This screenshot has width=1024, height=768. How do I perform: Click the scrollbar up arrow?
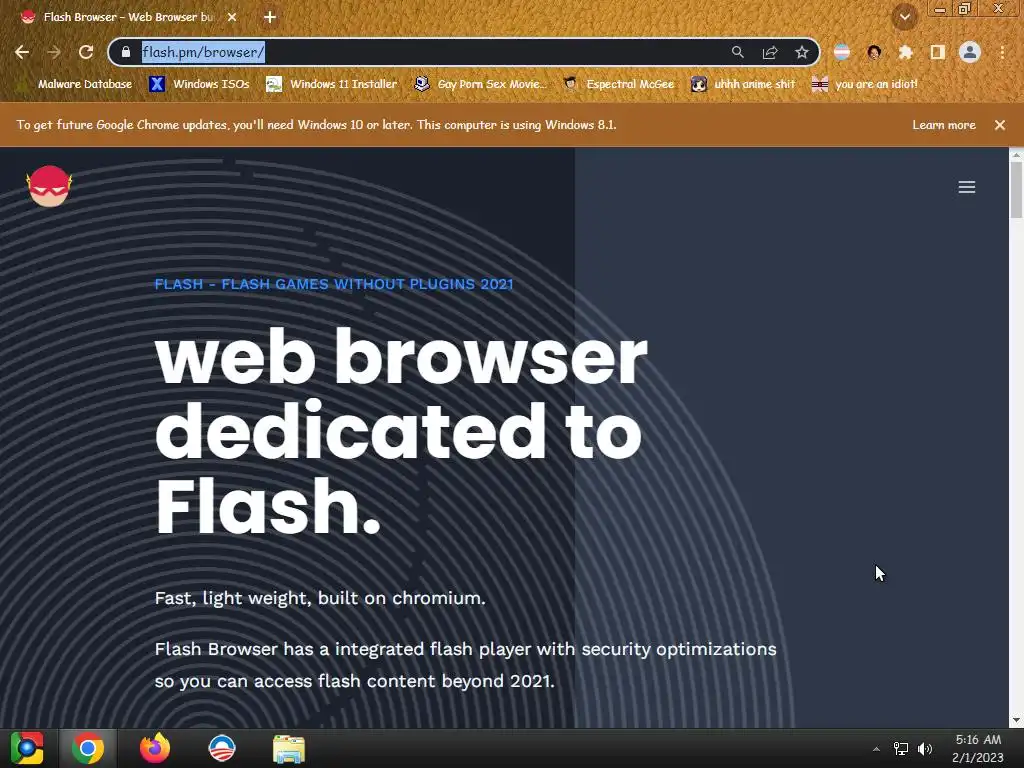pyautogui.click(x=1016, y=155)
